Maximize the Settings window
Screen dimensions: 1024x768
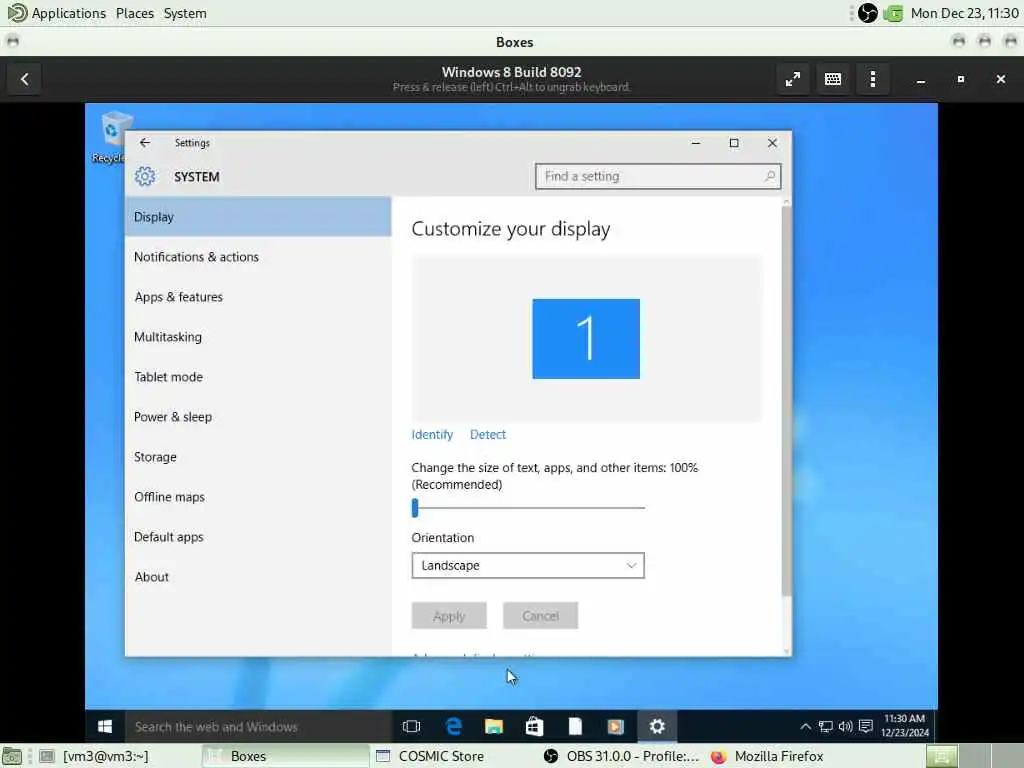point(734,143)
